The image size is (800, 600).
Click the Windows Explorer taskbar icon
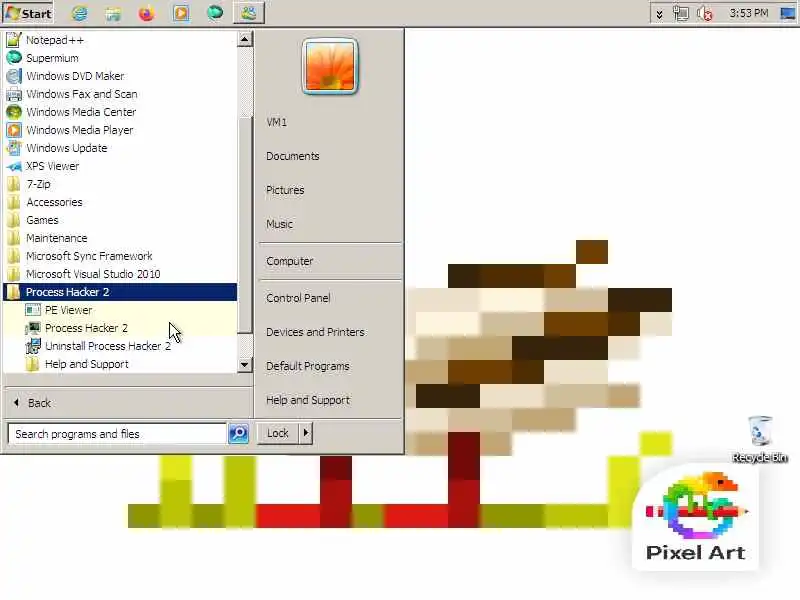point(113,13)
